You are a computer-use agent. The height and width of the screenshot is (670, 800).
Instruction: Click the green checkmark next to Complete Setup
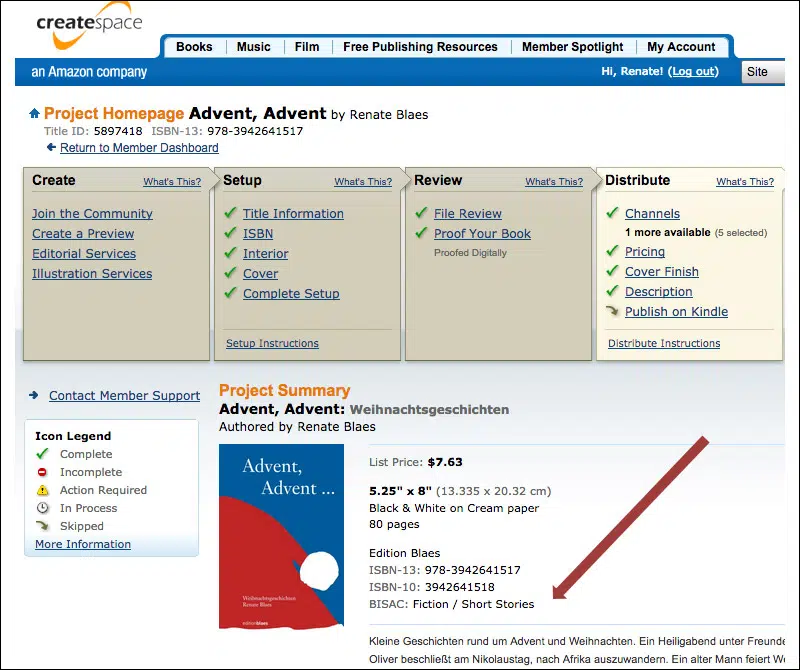(231, 292)
